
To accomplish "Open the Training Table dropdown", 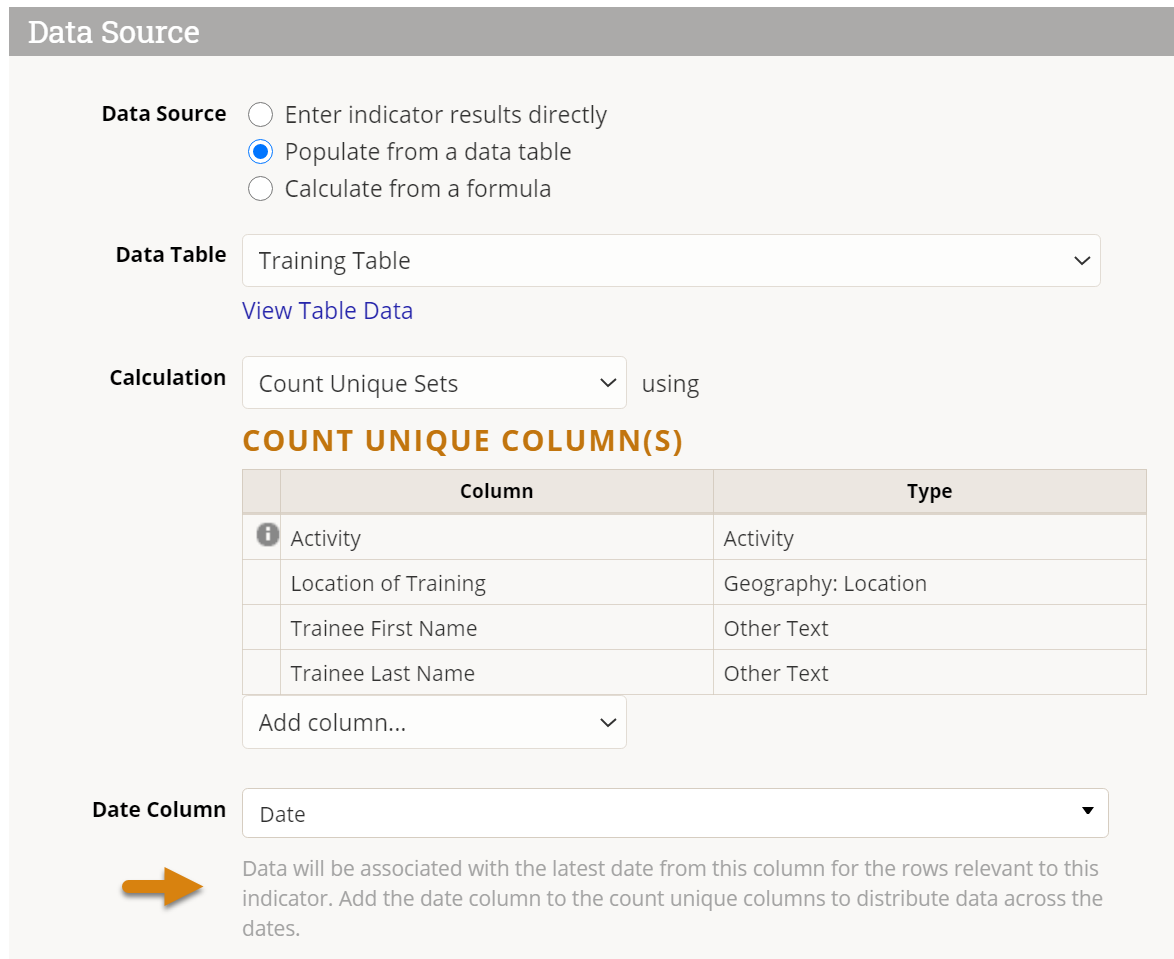I will 670,261.
